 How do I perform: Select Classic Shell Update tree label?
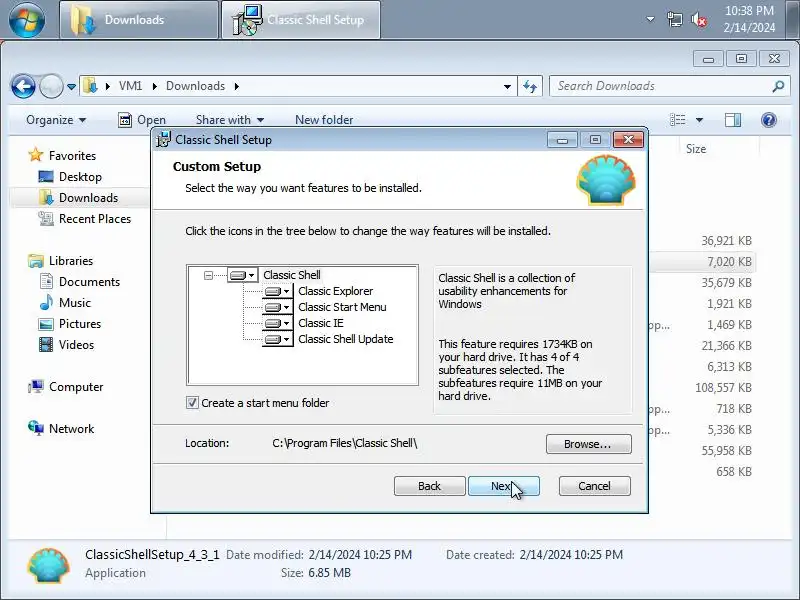345,339
